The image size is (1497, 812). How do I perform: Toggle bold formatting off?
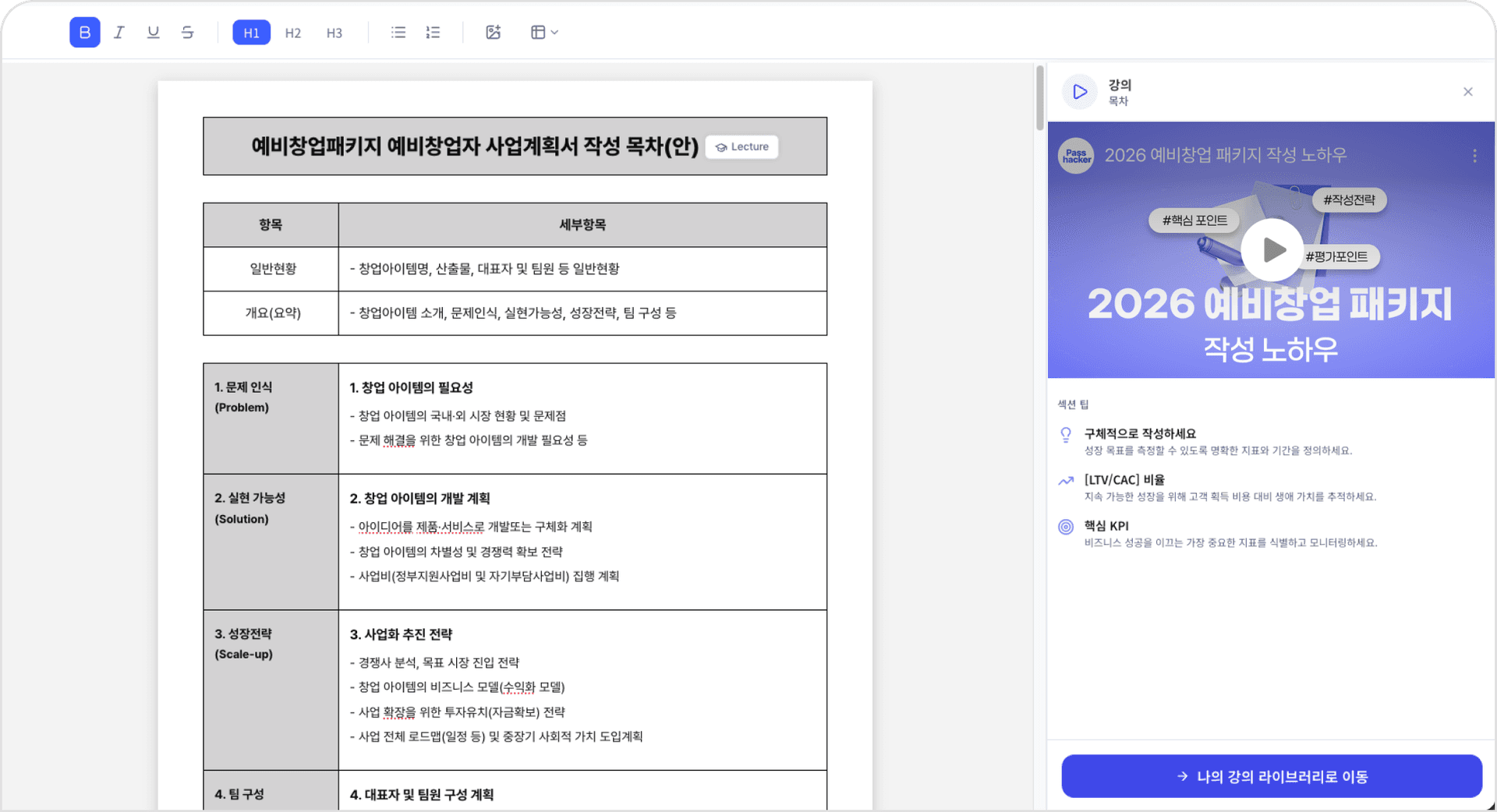tap(84, 32)
